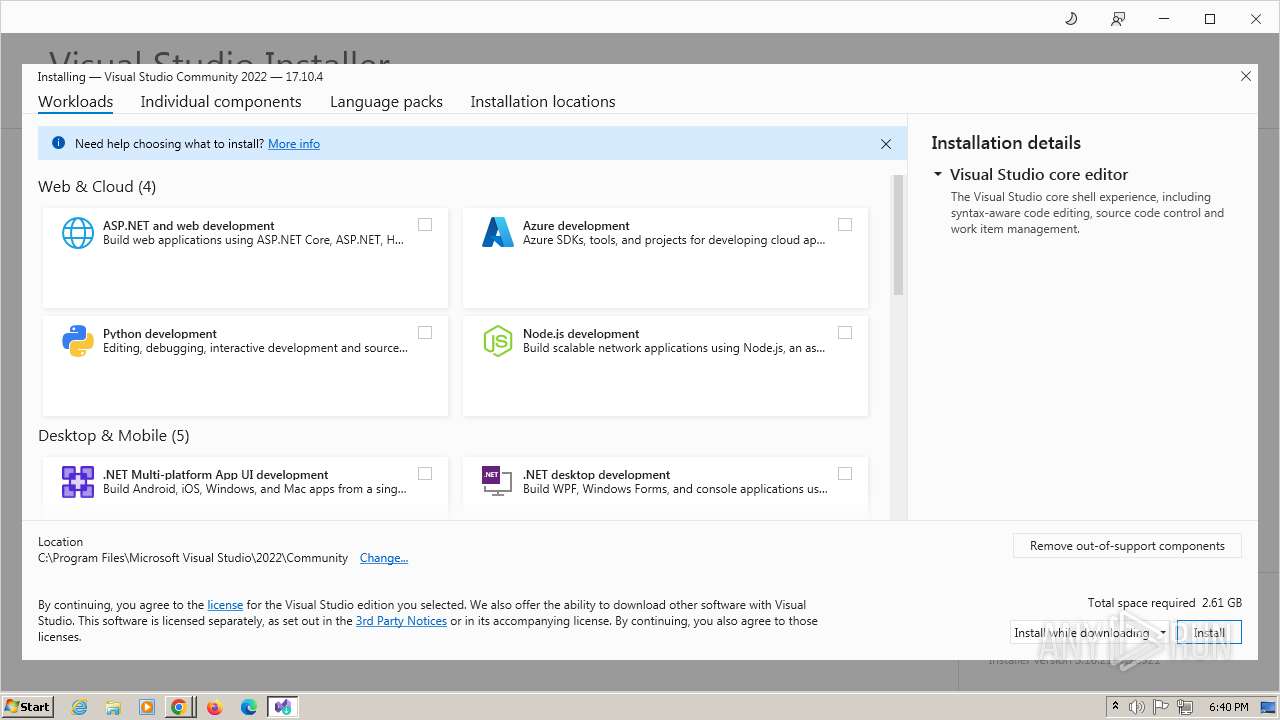Click the network icon in system tray
The height and width of the screenshot is (720, 1280).
pyautogui.click(x=1186, y=707)
